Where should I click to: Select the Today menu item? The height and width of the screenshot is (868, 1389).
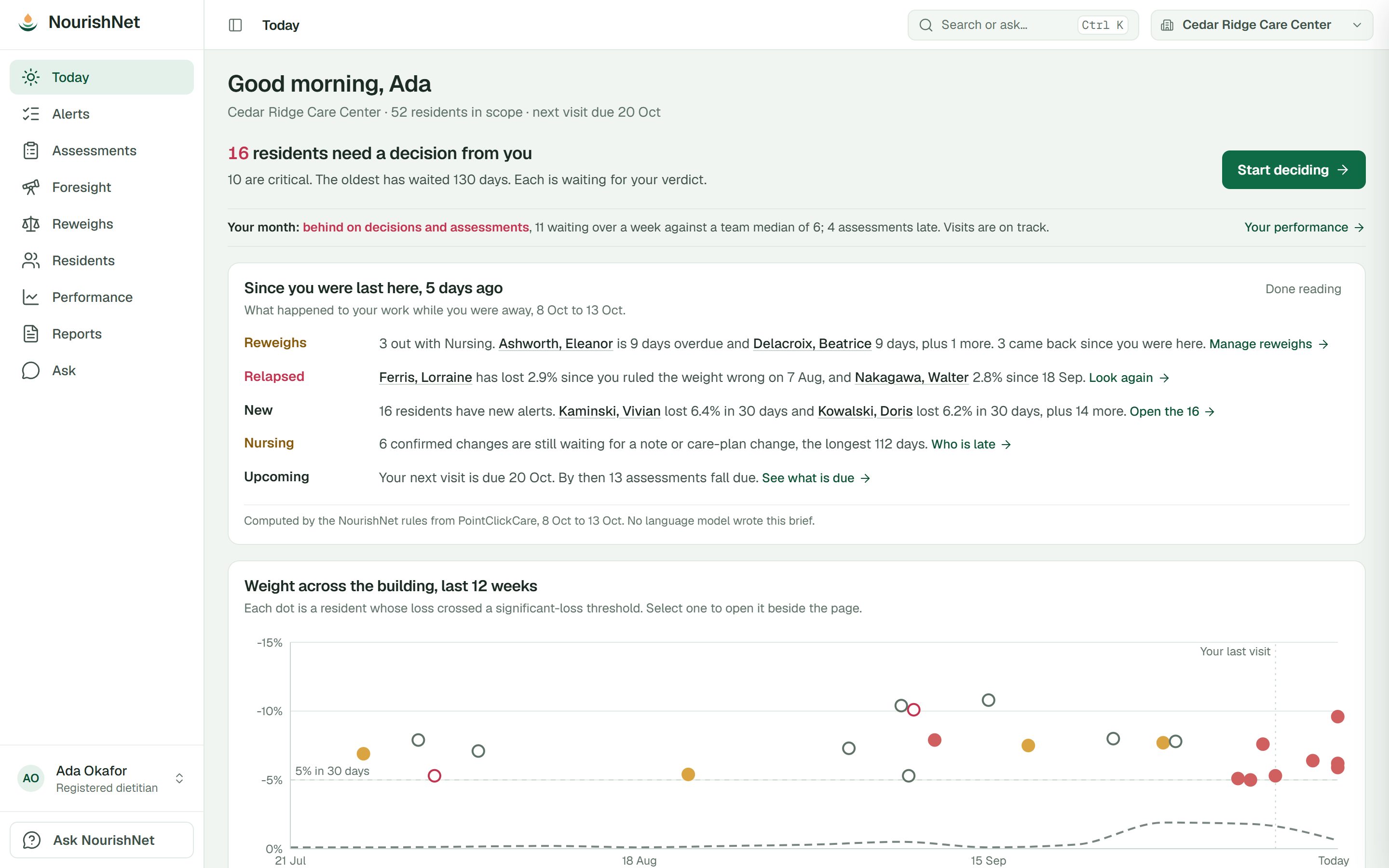(x=102, y=77)
